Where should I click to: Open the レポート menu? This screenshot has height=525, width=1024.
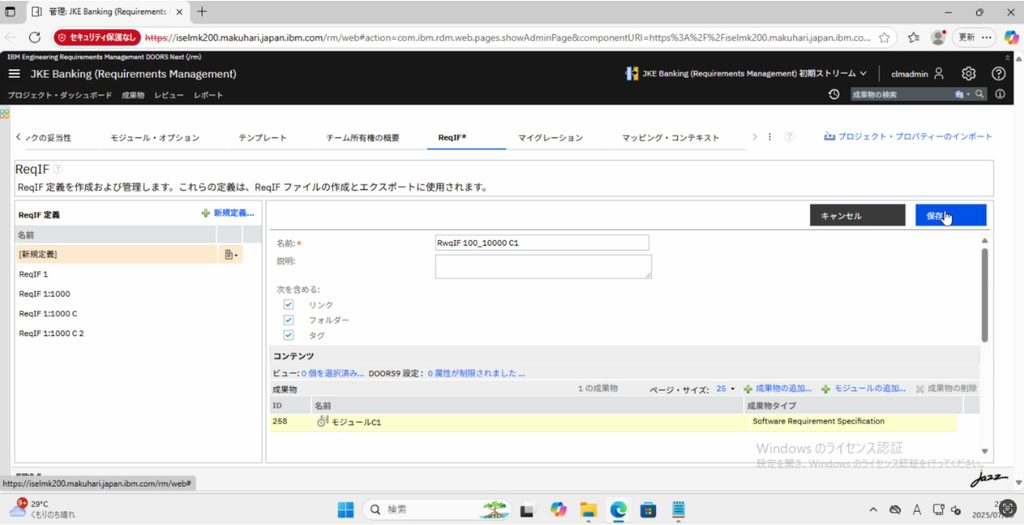point(208,95)
